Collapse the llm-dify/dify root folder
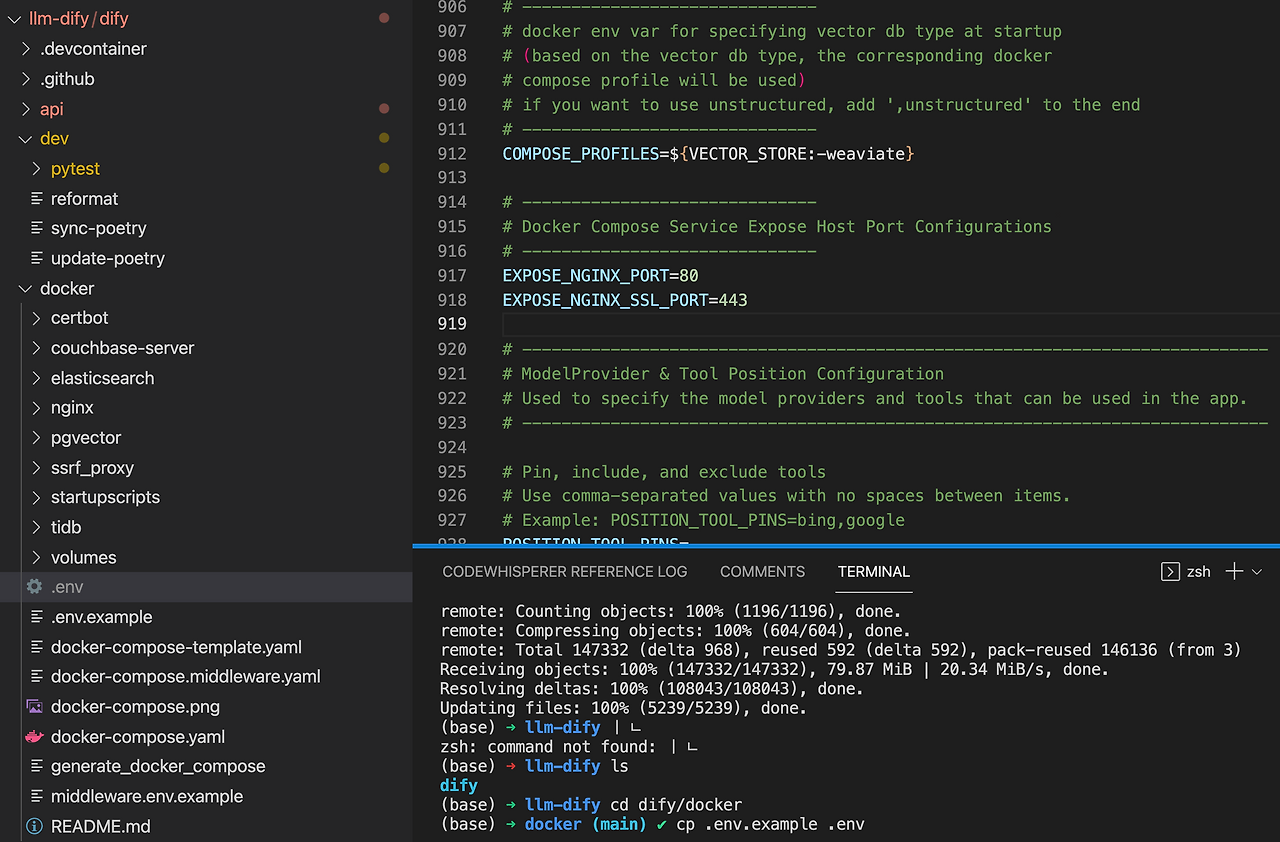 (x=14, y=19)
